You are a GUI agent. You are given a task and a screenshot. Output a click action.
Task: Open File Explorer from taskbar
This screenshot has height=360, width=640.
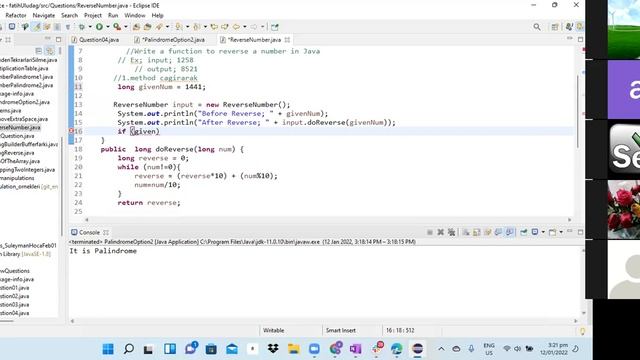[x=293, y=349]
